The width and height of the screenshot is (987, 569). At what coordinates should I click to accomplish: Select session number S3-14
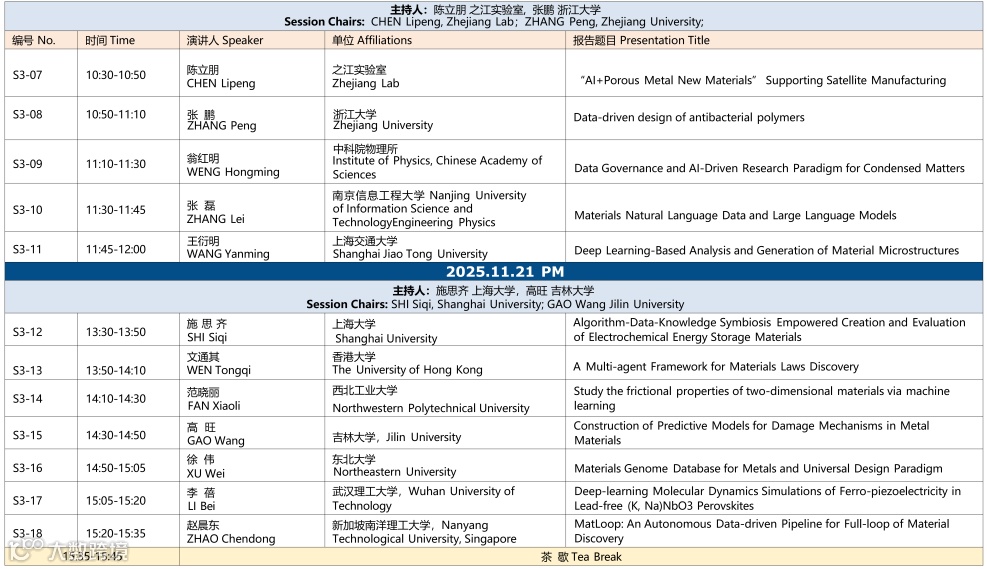28,399
